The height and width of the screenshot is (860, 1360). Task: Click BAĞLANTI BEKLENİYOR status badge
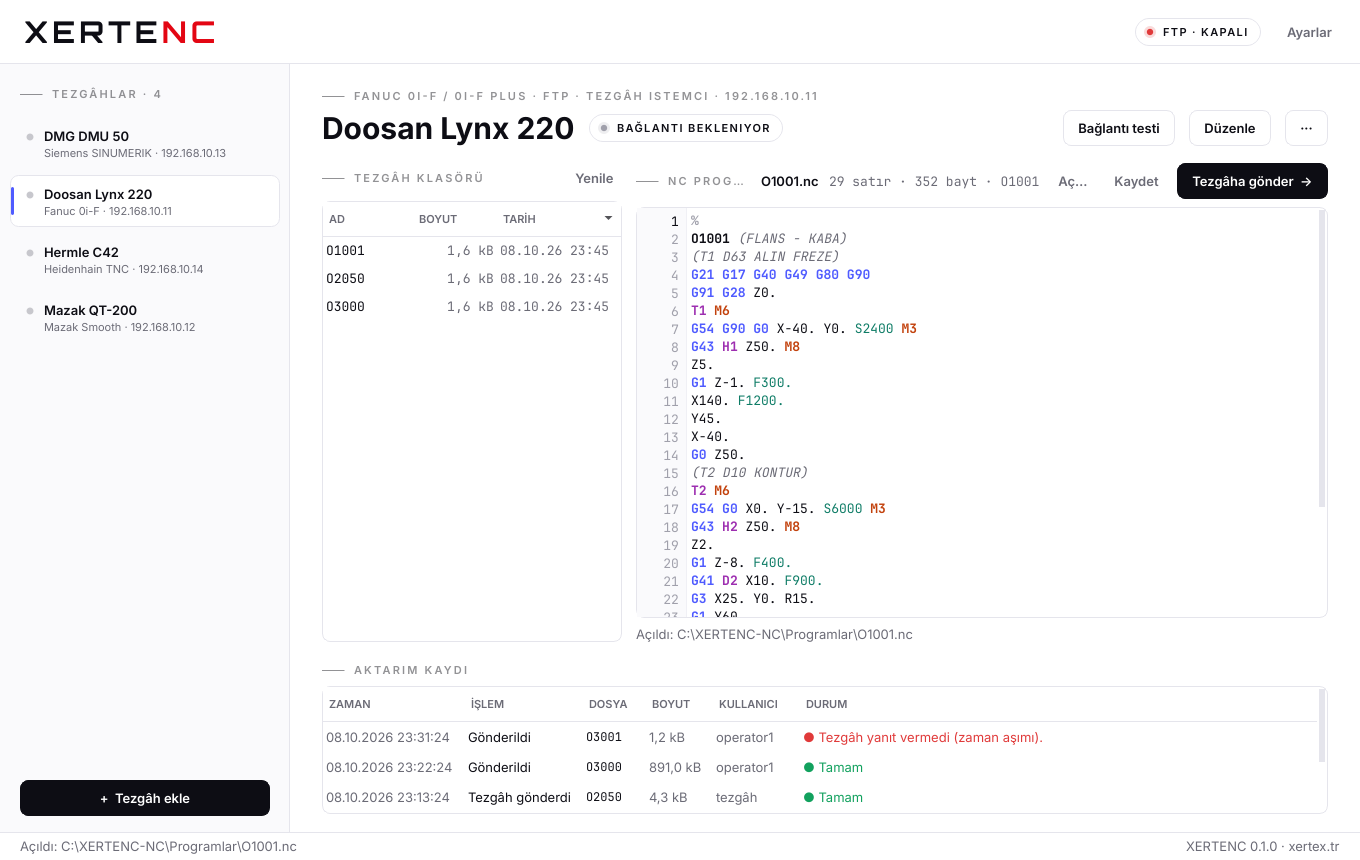[x=686, y=128]
